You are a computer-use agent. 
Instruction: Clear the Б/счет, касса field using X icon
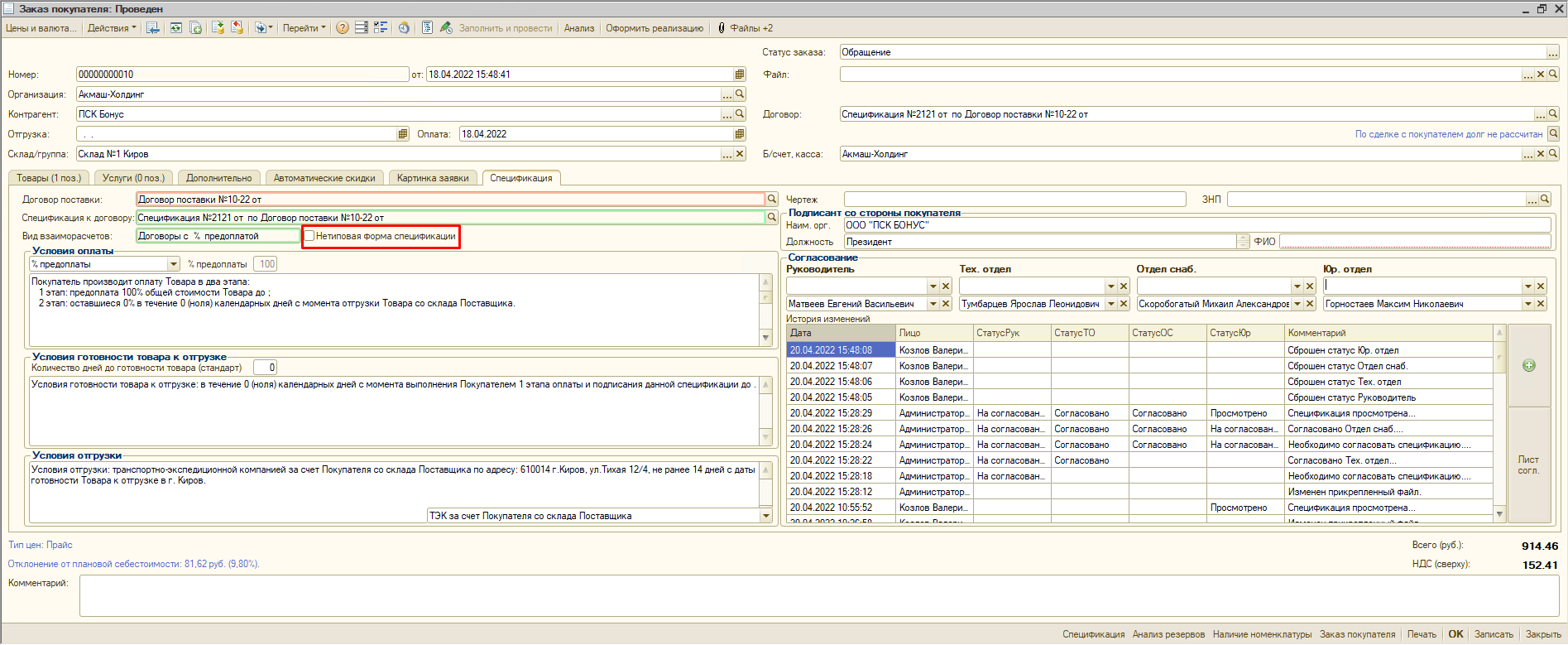pyautogui.click(x=1541, y=154)
